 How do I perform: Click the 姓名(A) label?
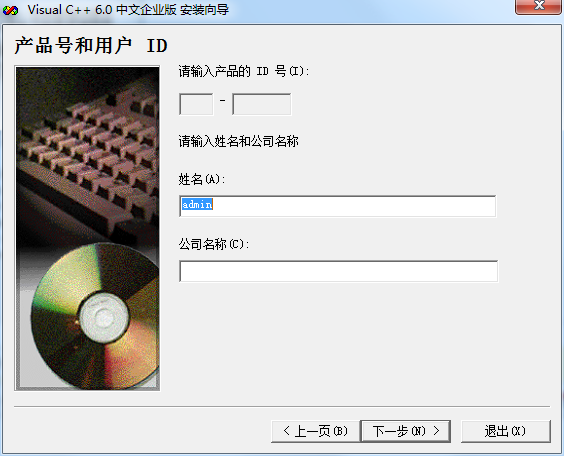point(201,179)
